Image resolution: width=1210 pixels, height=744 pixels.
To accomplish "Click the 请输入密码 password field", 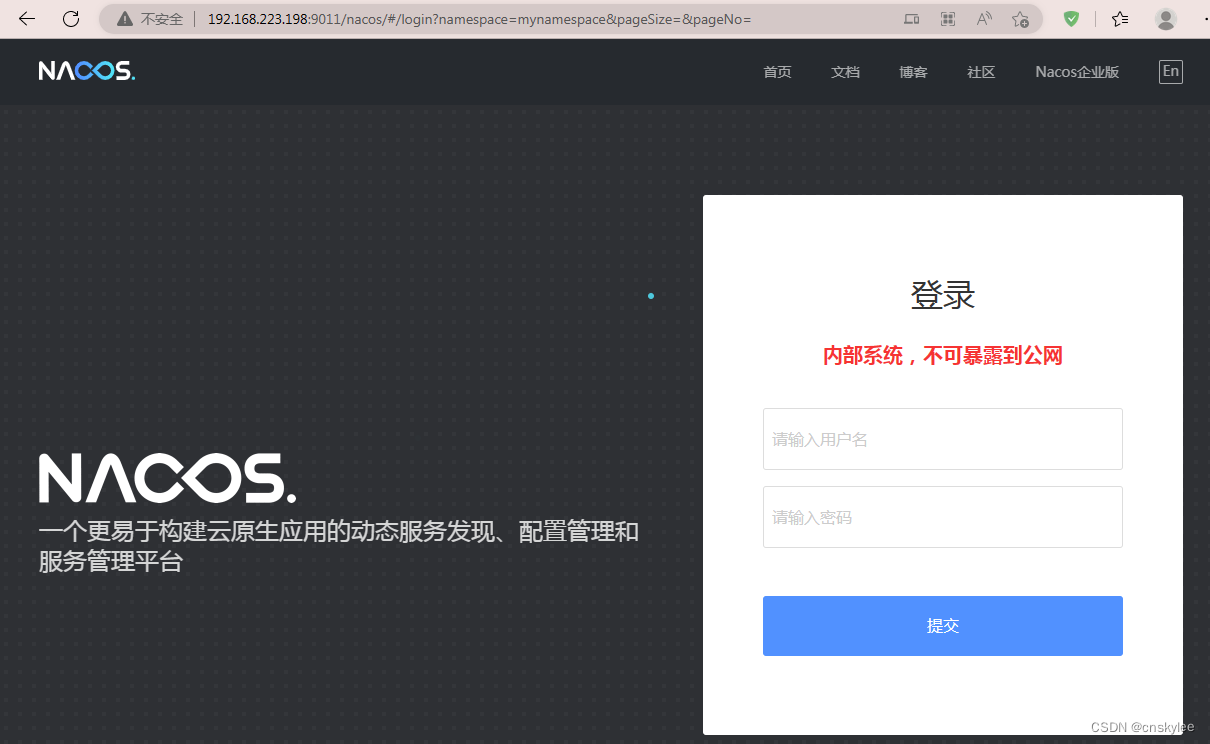I will [x=943, y=517].
